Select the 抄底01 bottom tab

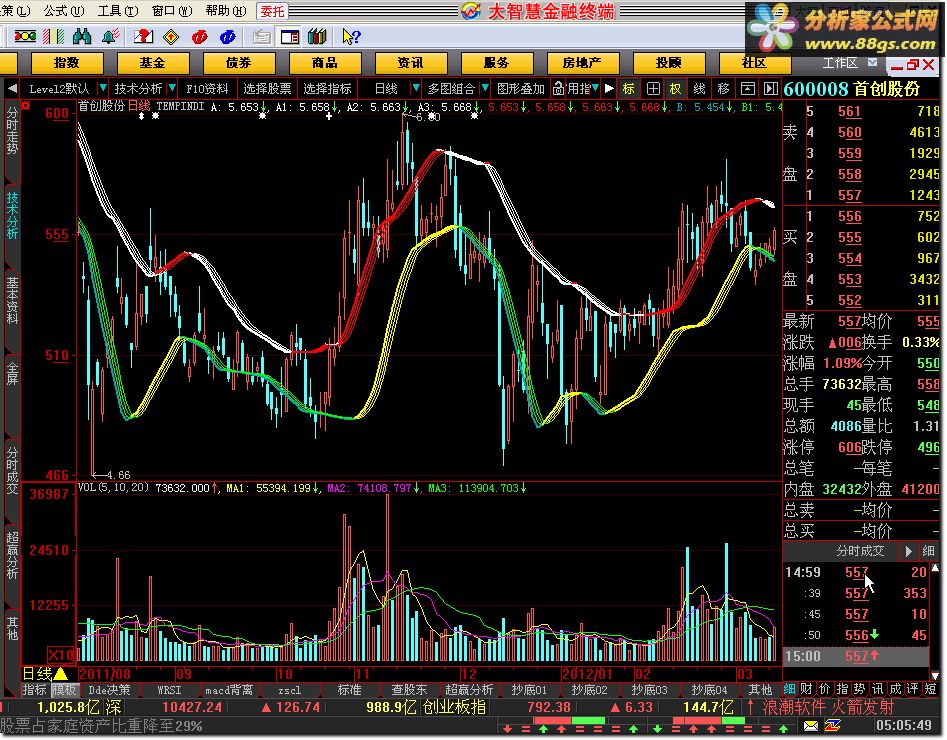tap(529, 690)
